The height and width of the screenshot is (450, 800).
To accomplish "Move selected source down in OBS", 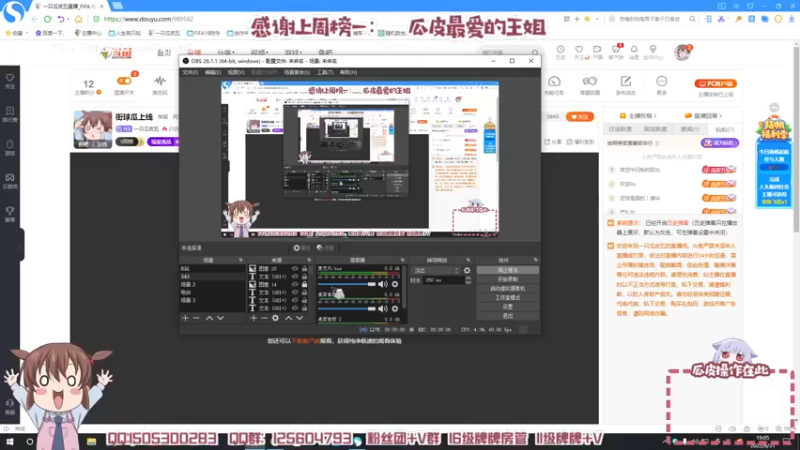I will coord(299,318).
